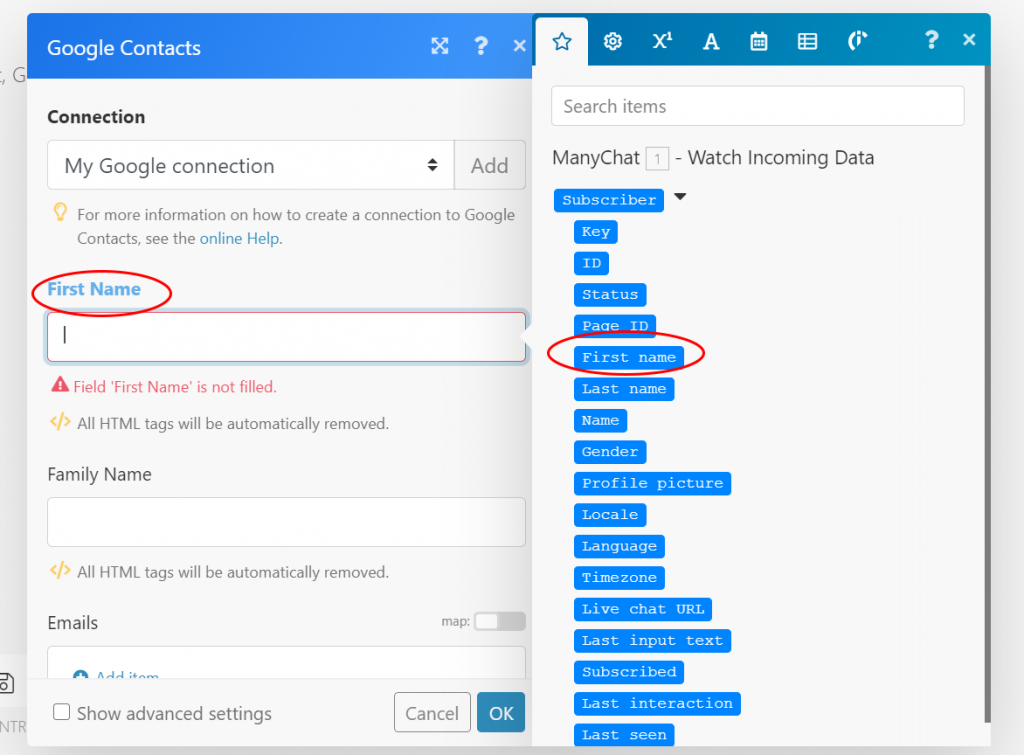Cancel the Google Contacts dialog
Image resolution: width=1024 pixels, height=755 pixels.
point(432,713)
